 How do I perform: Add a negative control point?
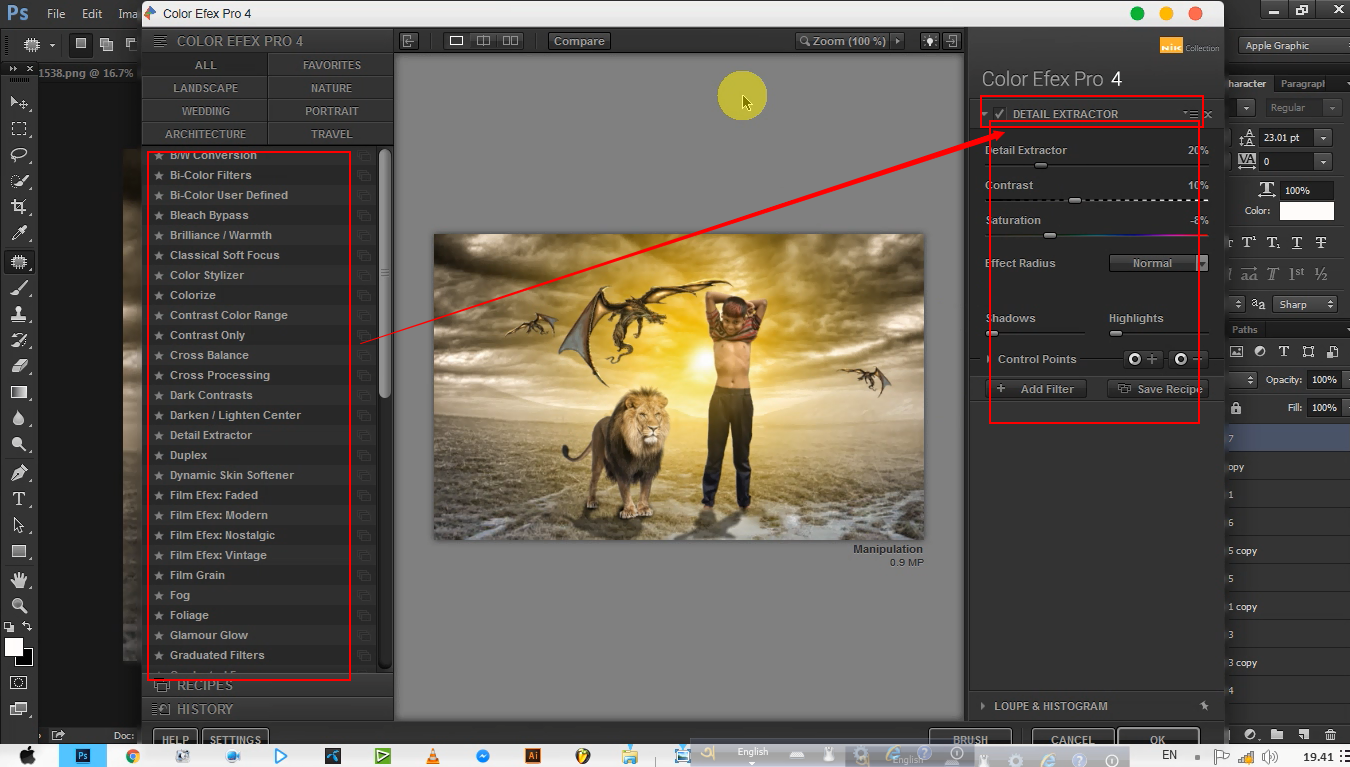1189,359
